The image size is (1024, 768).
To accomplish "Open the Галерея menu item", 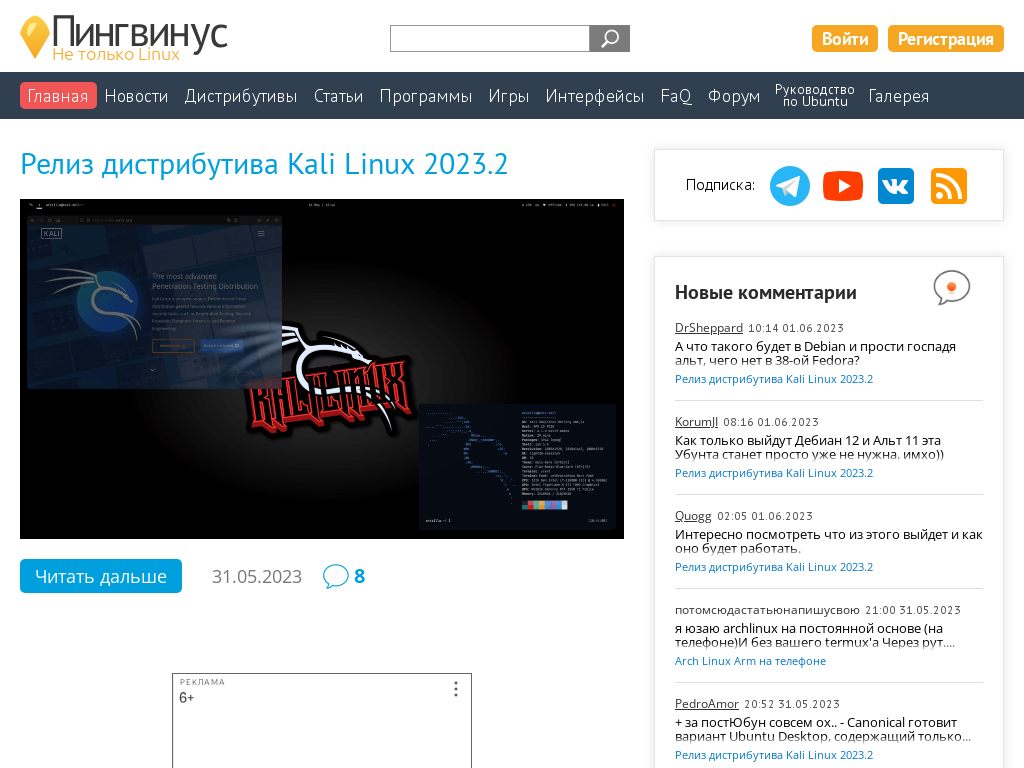I will point(899,96).
